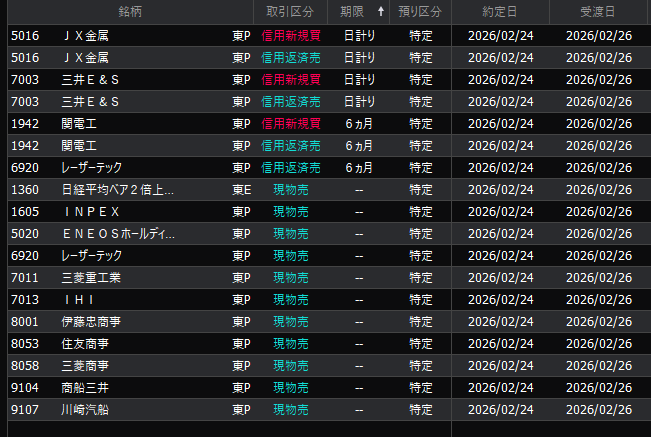Click the 8053 住友商事 entry
The image size is (651, 437).
pos(86,344)
